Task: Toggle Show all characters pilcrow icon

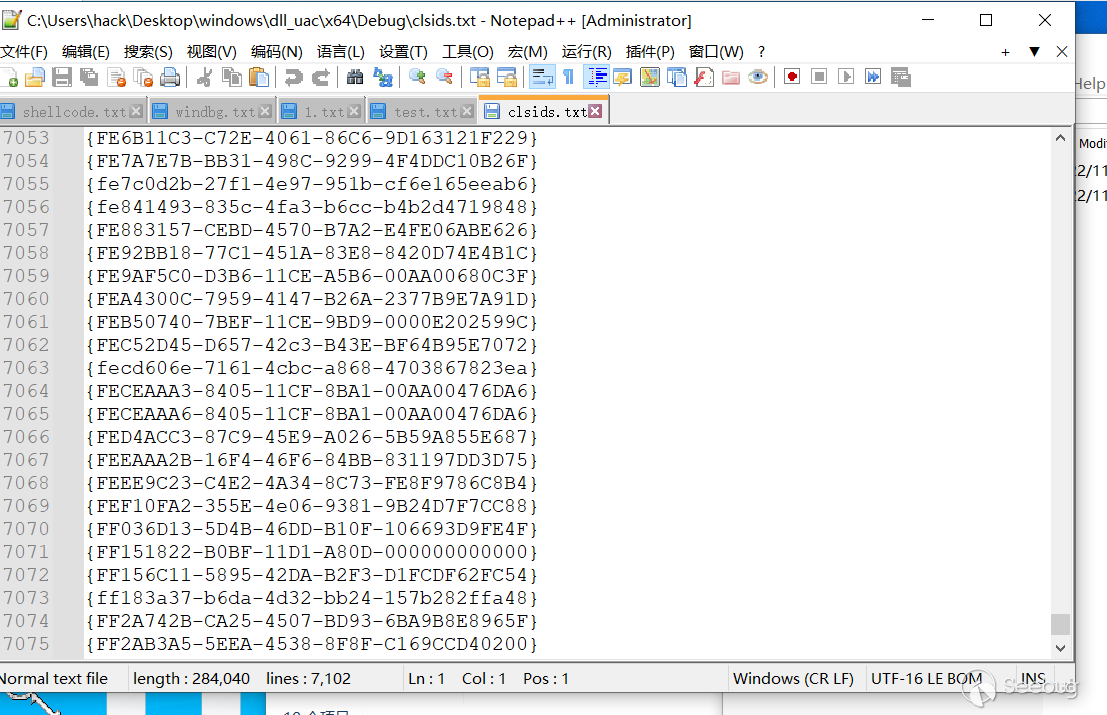Action: [x=569, y=77]
